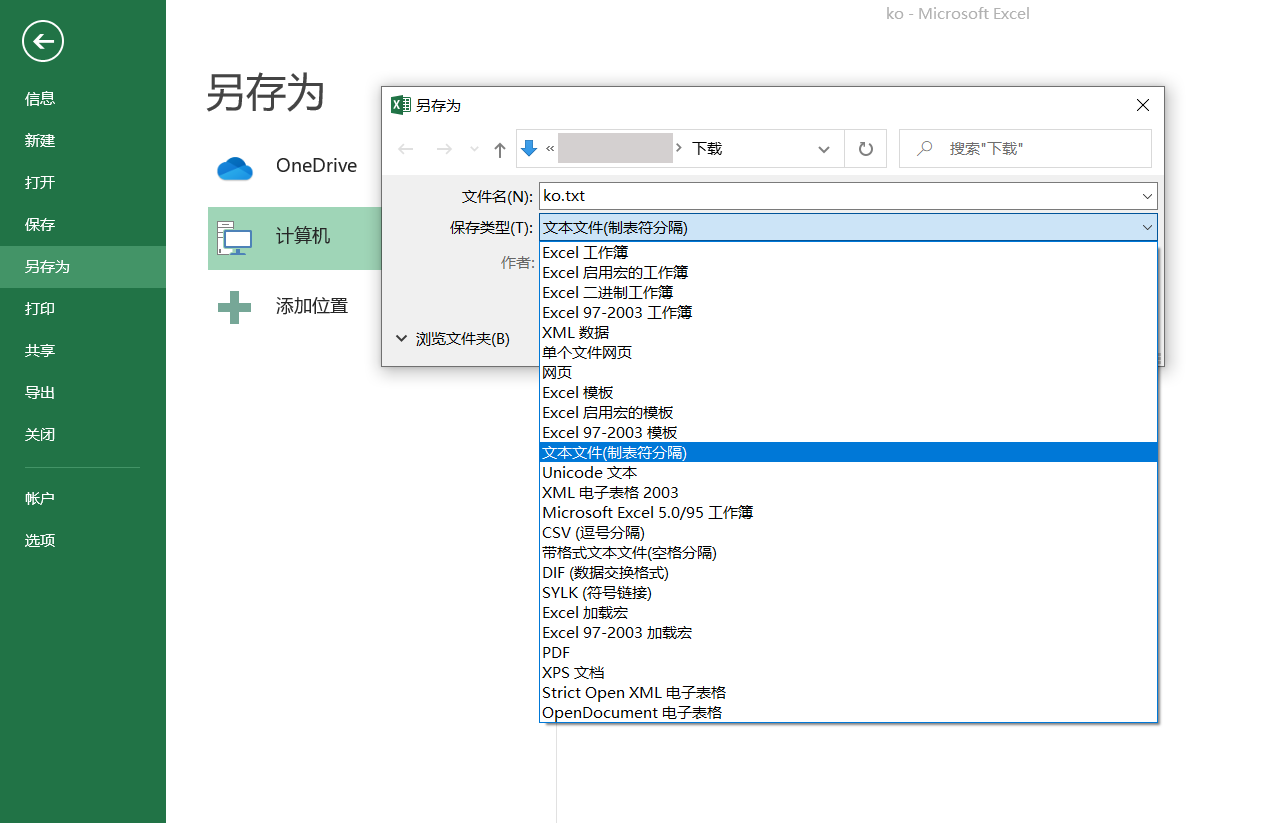Choose XPS 文档 file type

[848, 673]
